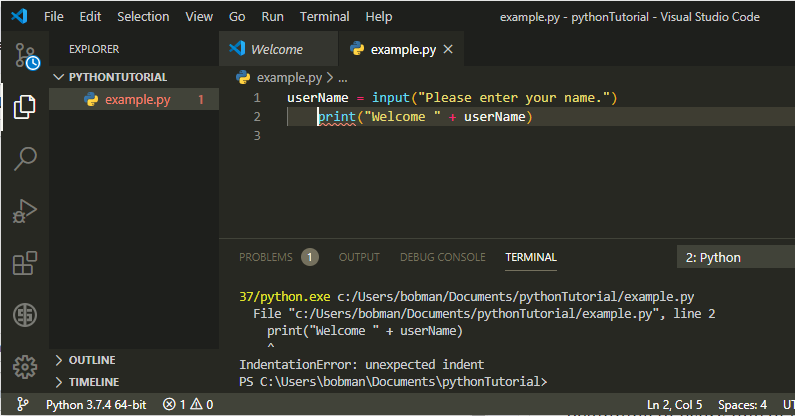Click the input function call on line 1
Image resolution: width=795 pixels, height=416 pixels.
tap(391, 97)
